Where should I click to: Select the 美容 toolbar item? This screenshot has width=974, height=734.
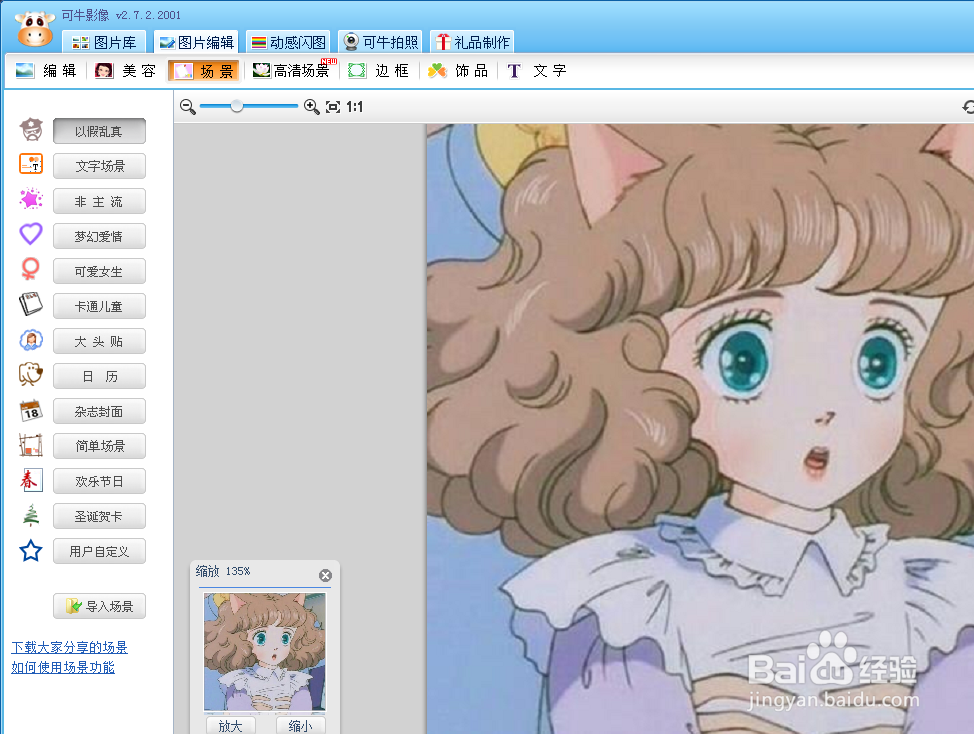[125, 71]
